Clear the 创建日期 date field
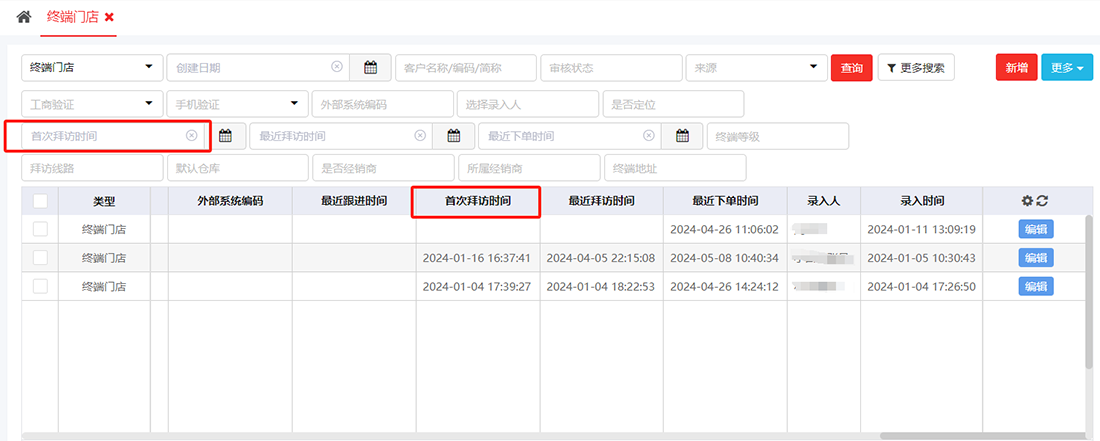This screenshot has height=441, width=1100. (x=337, y=68)
